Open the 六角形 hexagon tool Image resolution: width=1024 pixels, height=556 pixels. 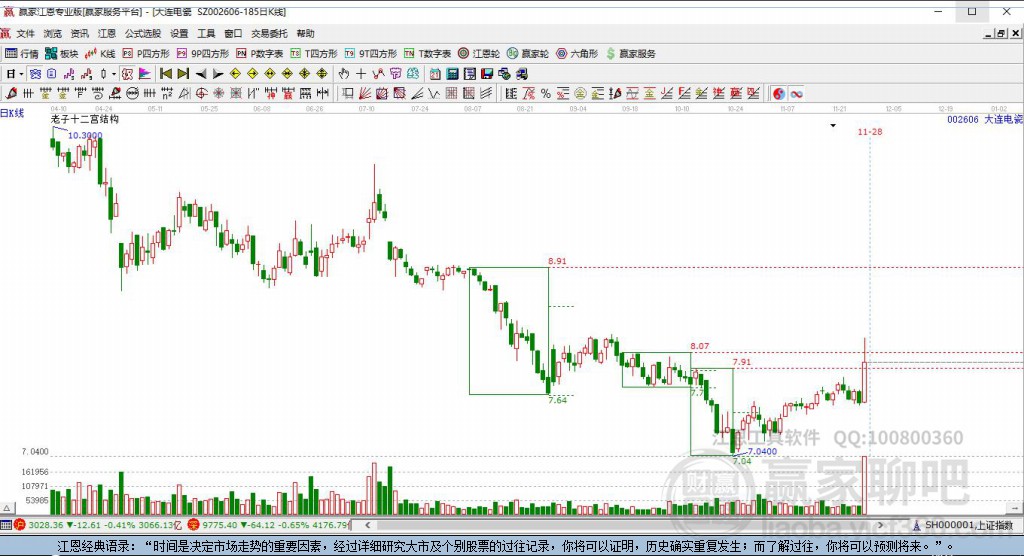577,54
